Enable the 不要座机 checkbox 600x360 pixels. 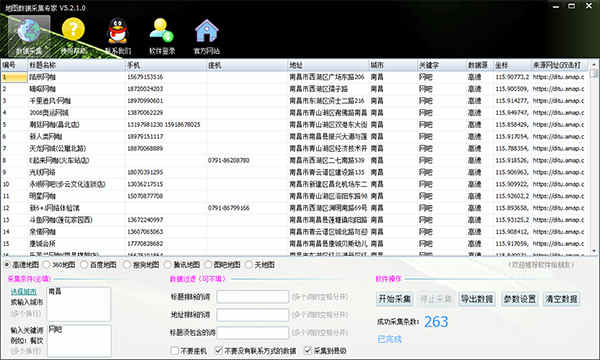point(174,350)
